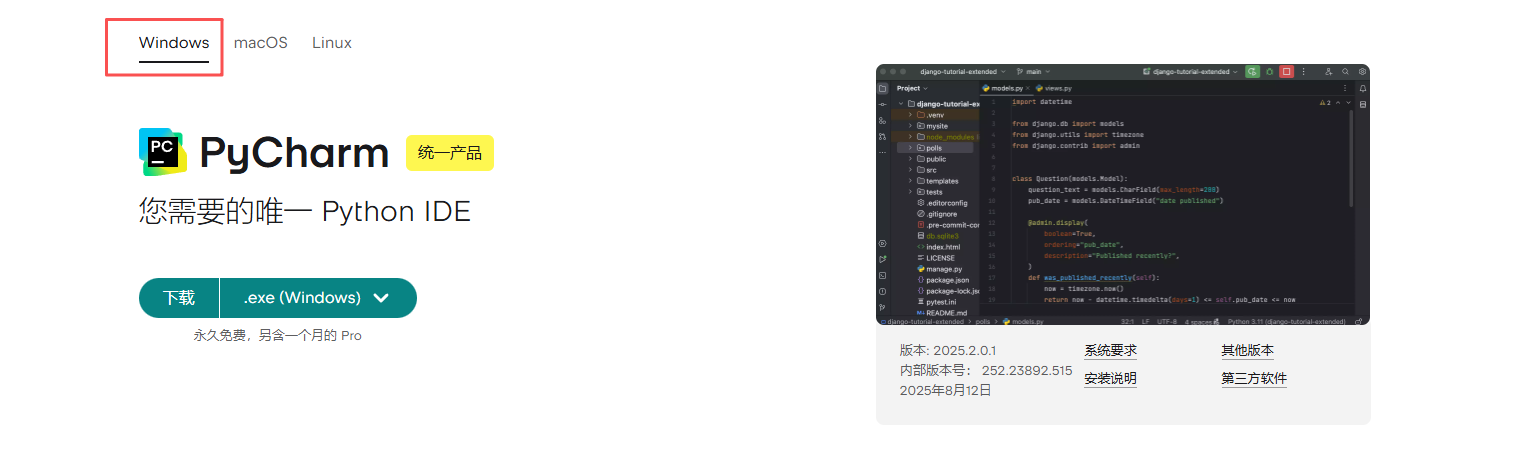Click the green 下载 button
This screenshot has width=1518, height=456.
click(x=179, y=298)
